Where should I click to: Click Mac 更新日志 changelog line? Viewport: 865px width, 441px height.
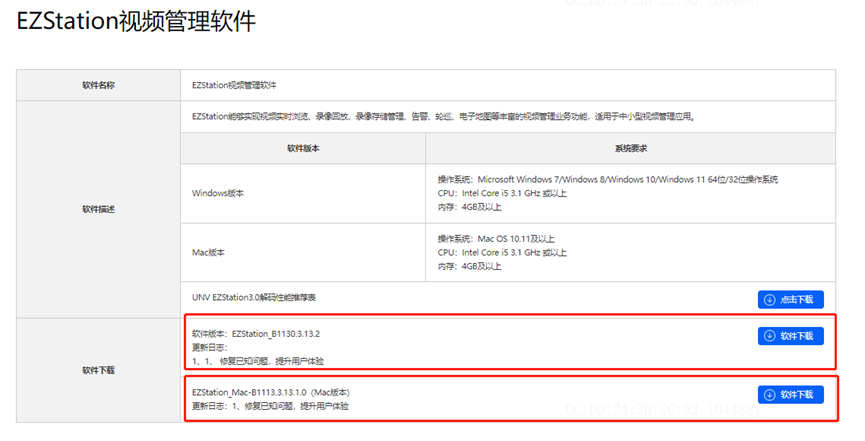[x=270, y=406]
